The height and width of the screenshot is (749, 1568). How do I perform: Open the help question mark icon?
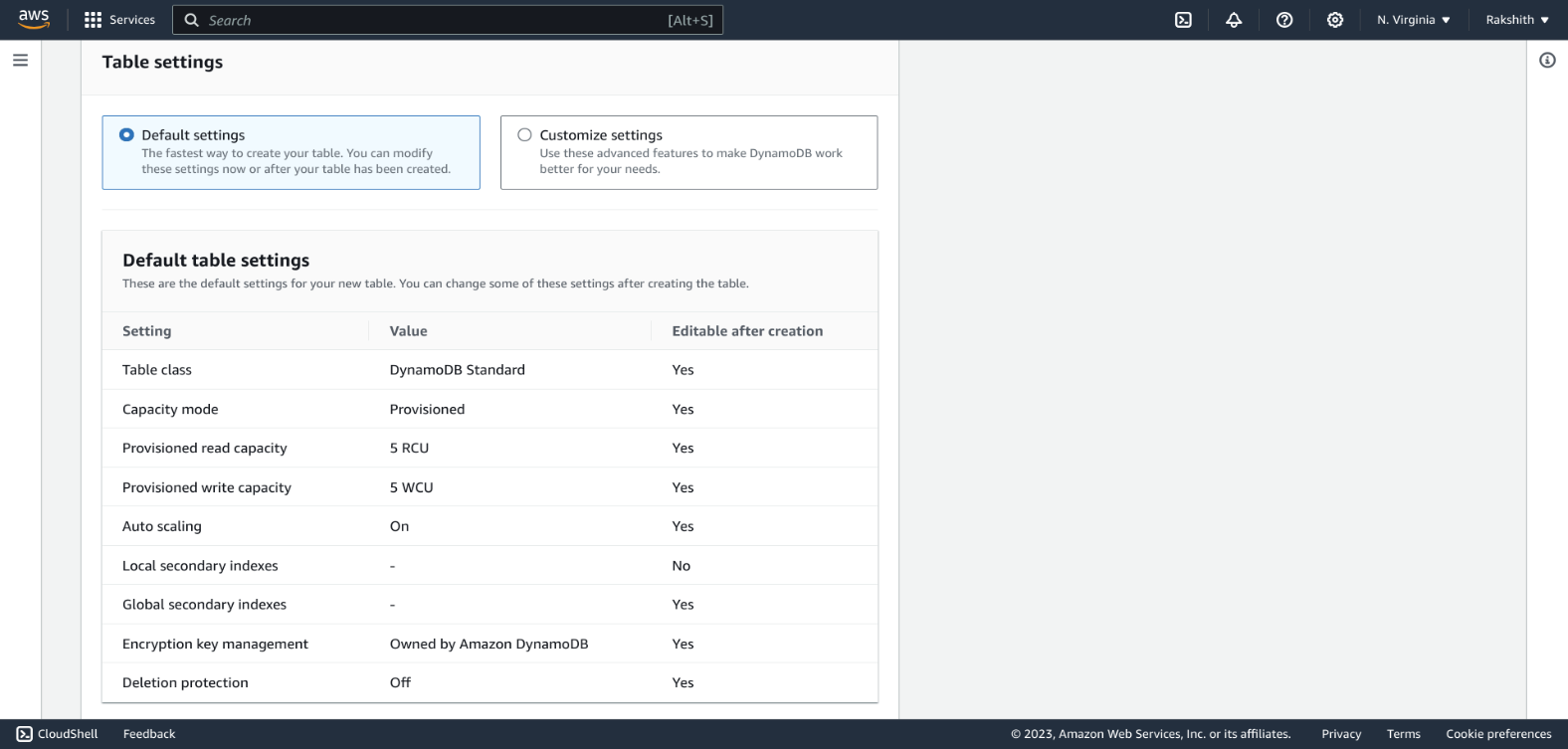[1284, 20]
